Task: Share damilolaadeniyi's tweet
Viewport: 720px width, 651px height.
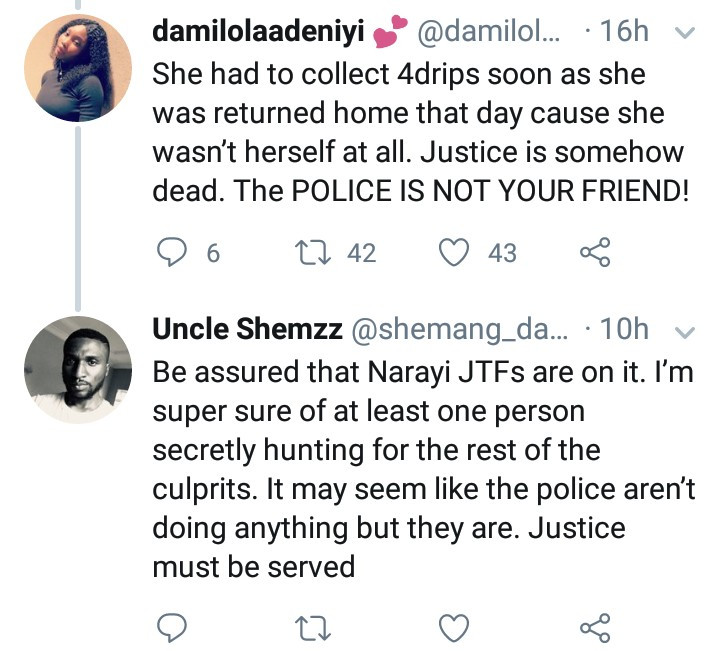Action: [594, 253]
